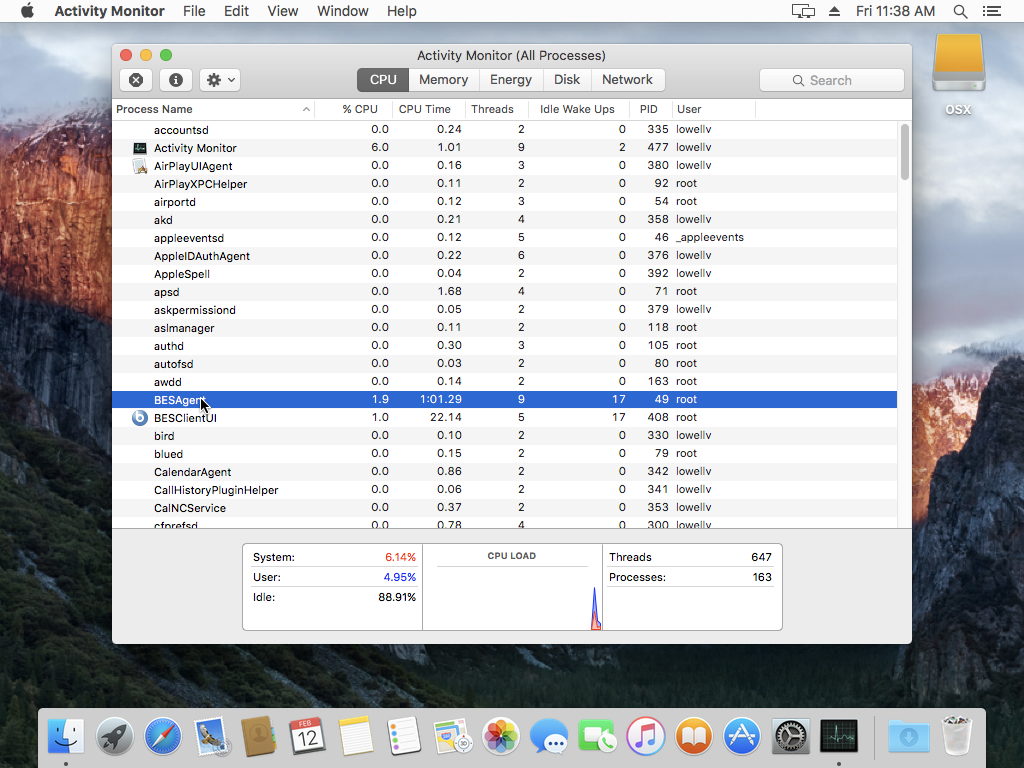Open Photos from the Dock
1024x768 pixels.
(x=501, y=736)
